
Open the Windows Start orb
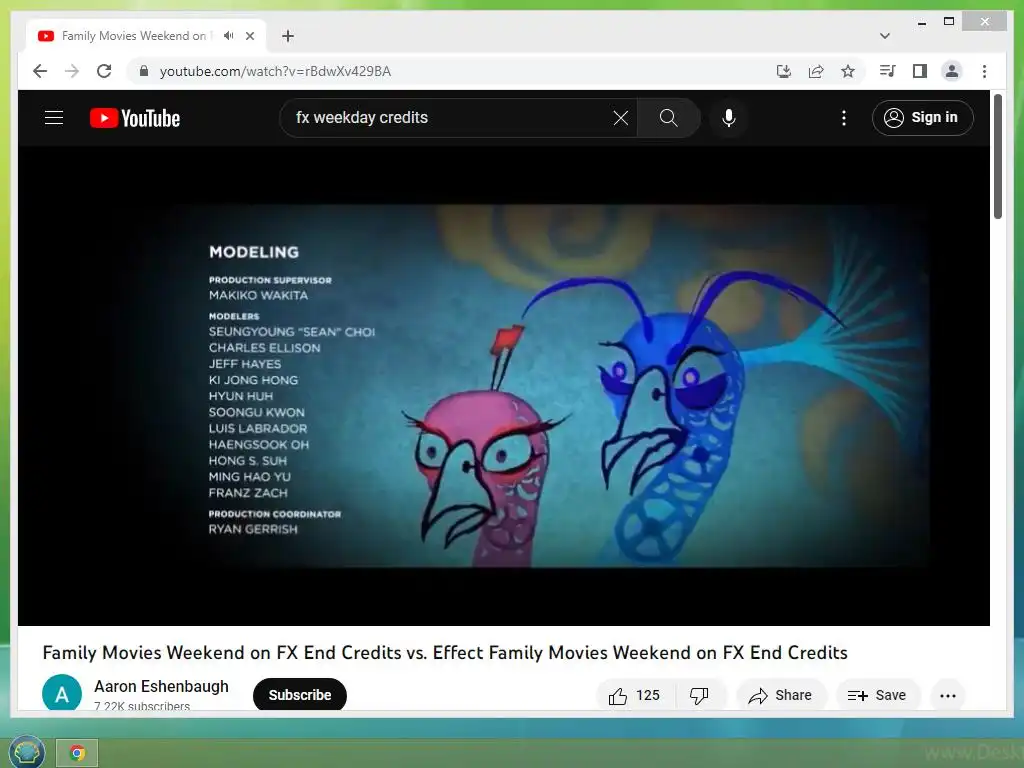(26, 751)
